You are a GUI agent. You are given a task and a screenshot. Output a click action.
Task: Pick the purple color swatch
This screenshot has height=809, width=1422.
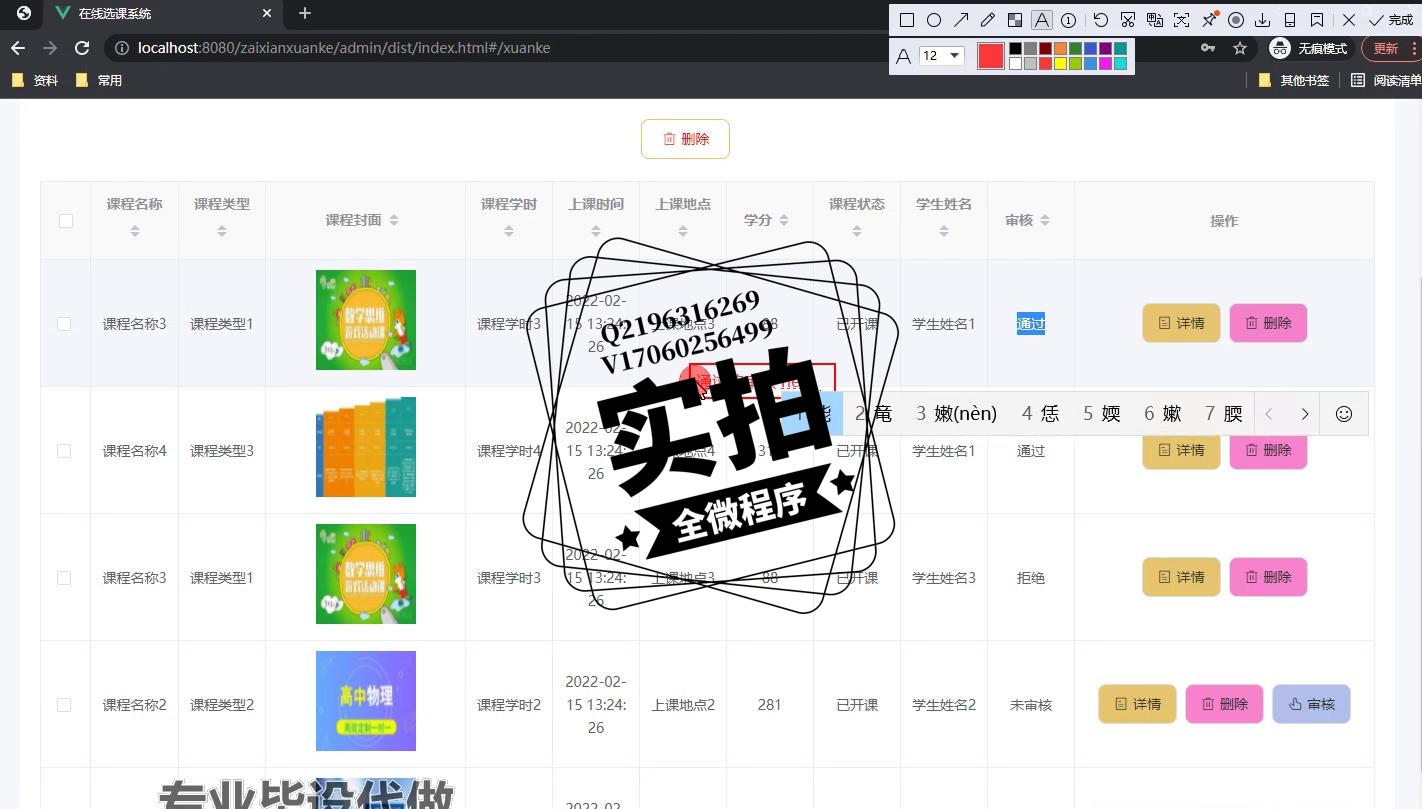[1106, 48]
